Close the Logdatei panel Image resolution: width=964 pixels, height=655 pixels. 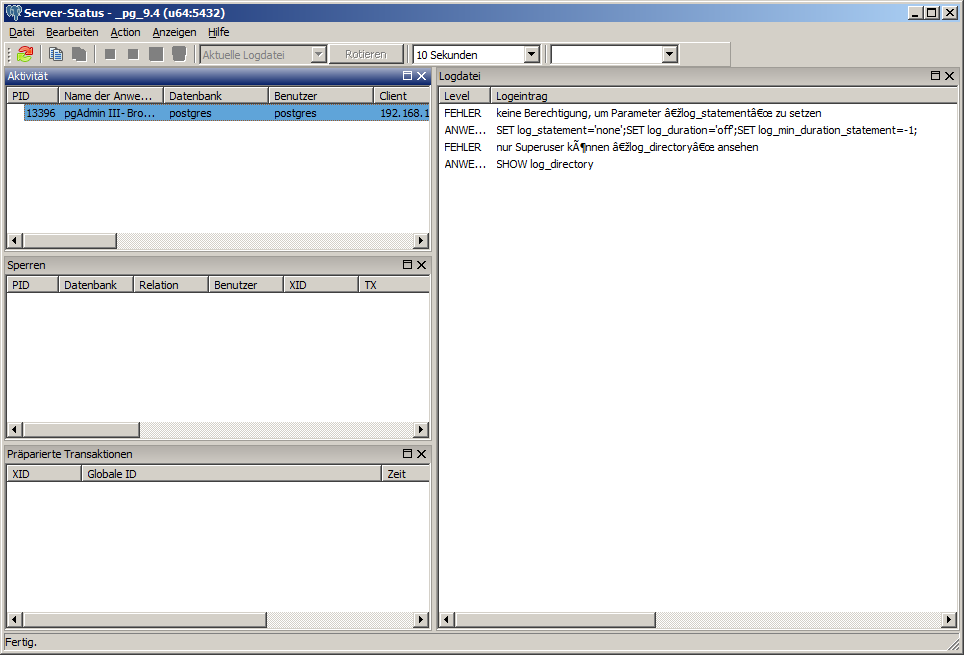949,76
